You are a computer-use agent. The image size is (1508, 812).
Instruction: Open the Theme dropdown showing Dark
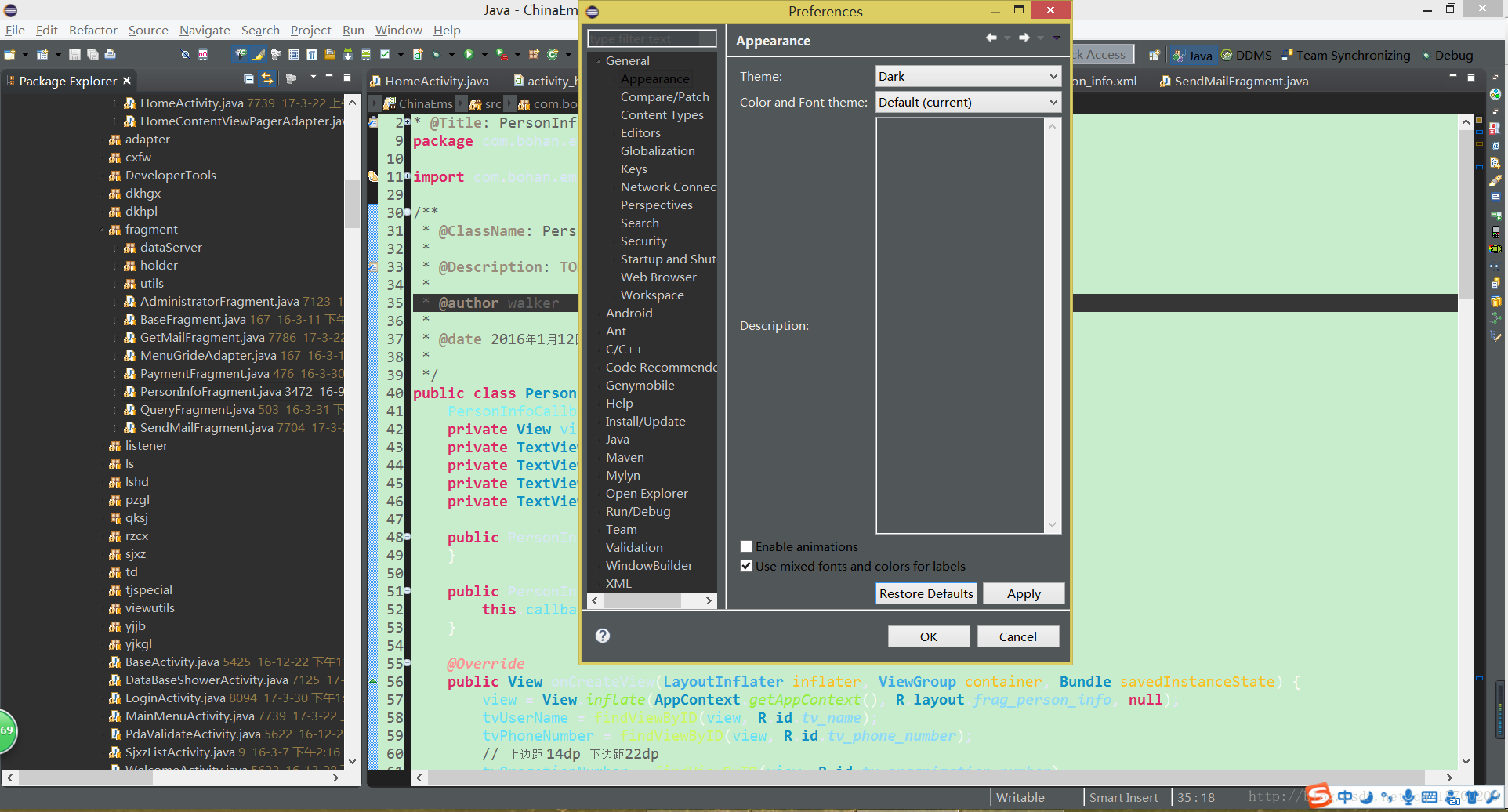point(968,76)
